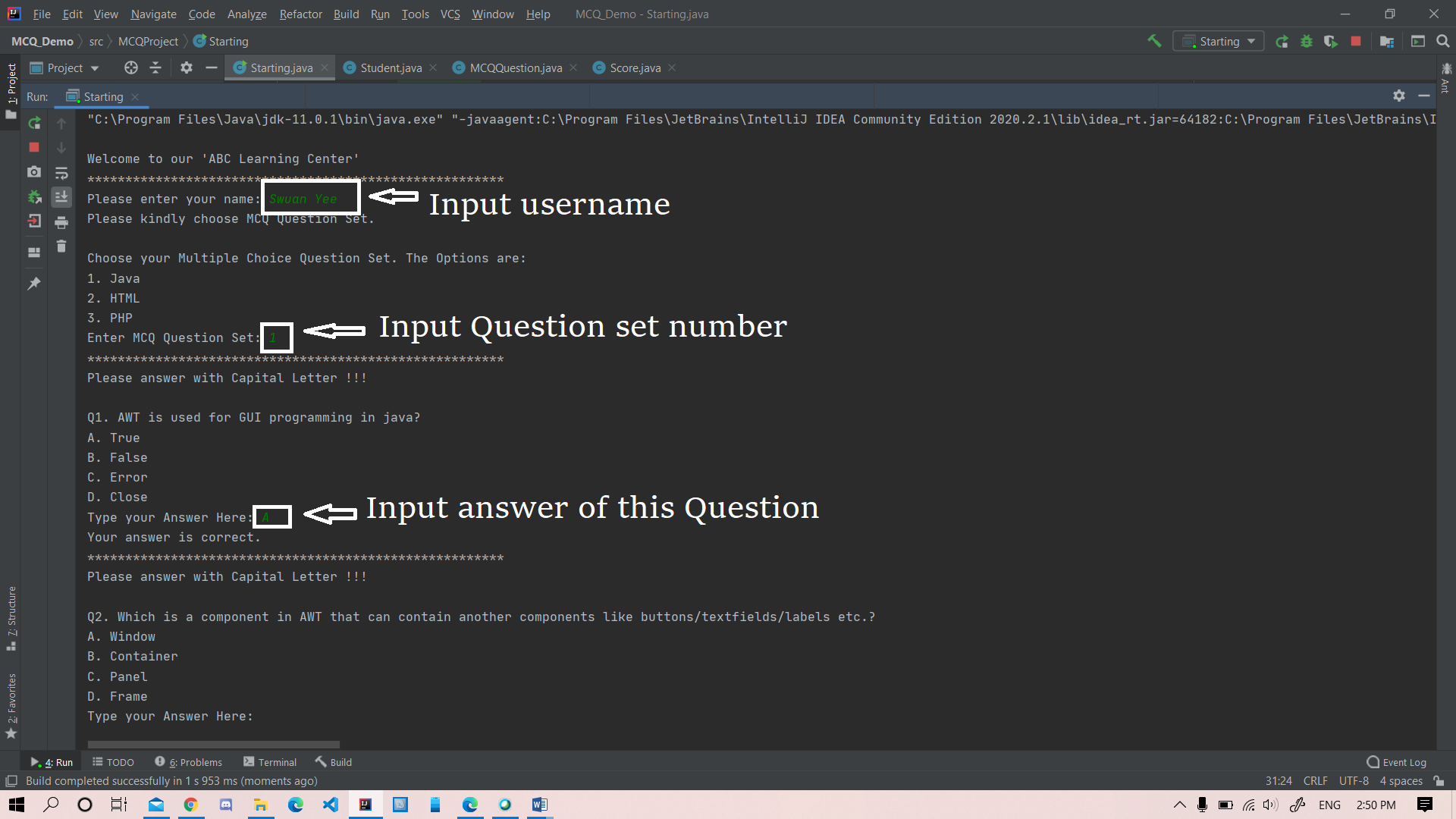Viewport: 1456px width, 819px height.
Task: Open the Terminal tool window button
Action: [270, 762]
